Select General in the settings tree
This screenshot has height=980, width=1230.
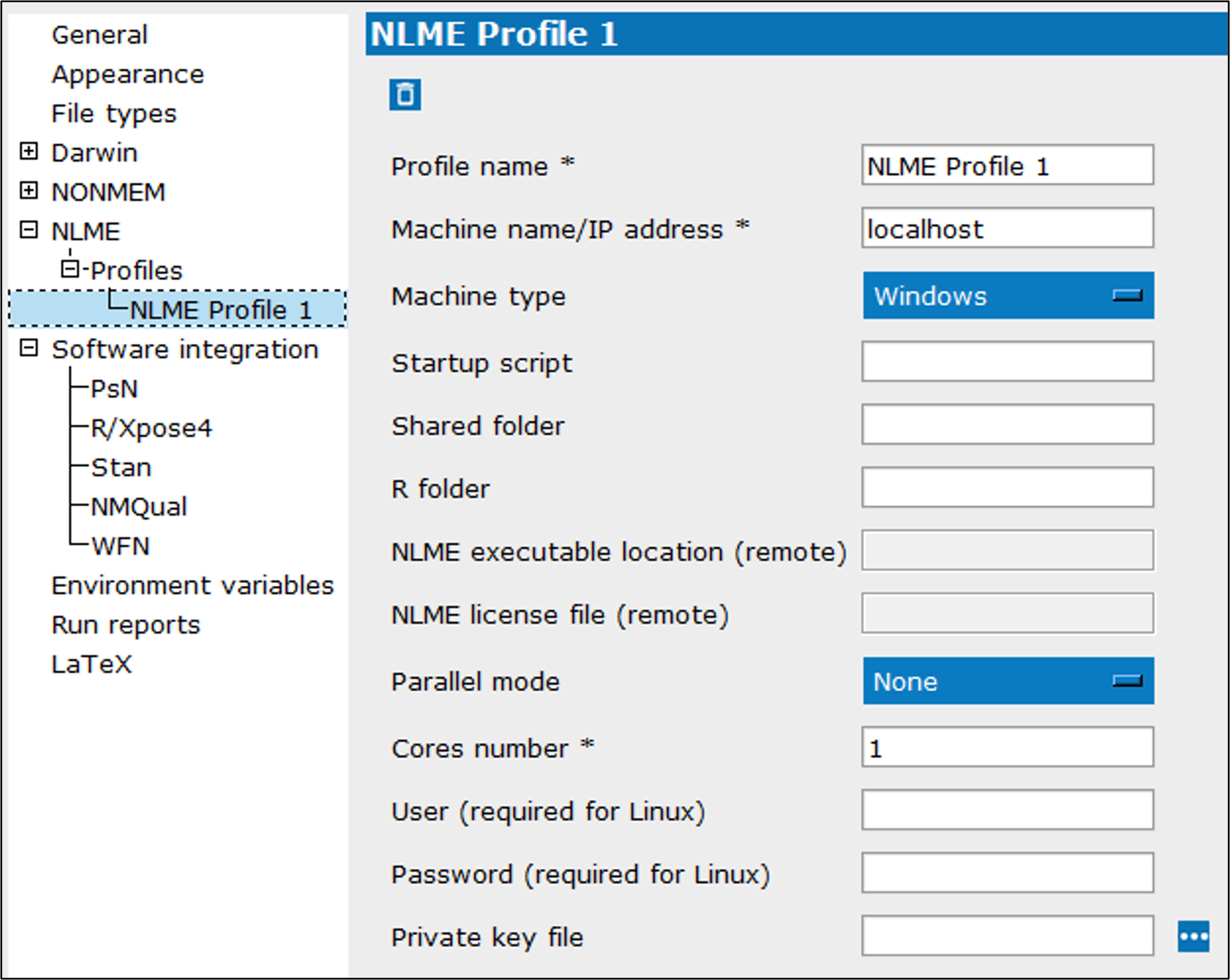click(100, 35)
